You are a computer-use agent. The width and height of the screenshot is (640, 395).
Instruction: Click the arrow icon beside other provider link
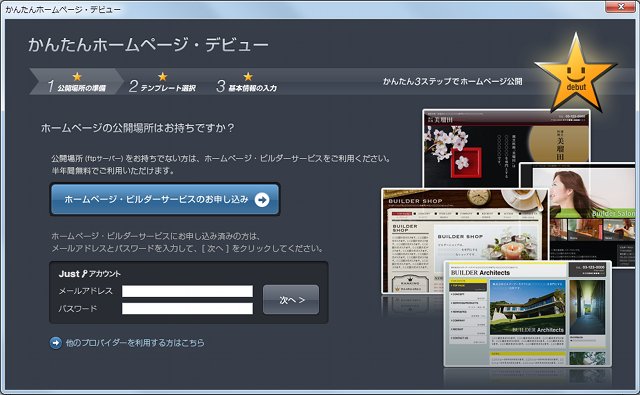pyautogui.click(x=56, y=343)
